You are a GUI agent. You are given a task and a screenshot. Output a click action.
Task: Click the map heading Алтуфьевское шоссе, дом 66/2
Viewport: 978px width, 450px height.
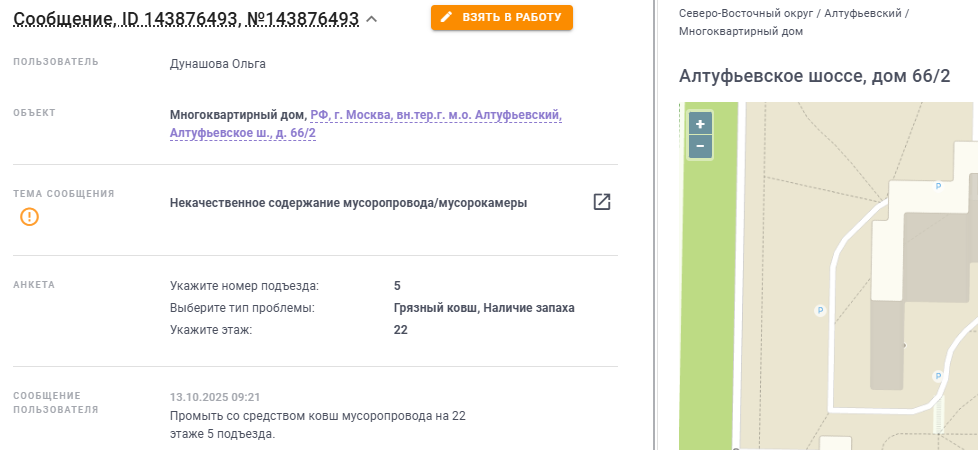814,76
